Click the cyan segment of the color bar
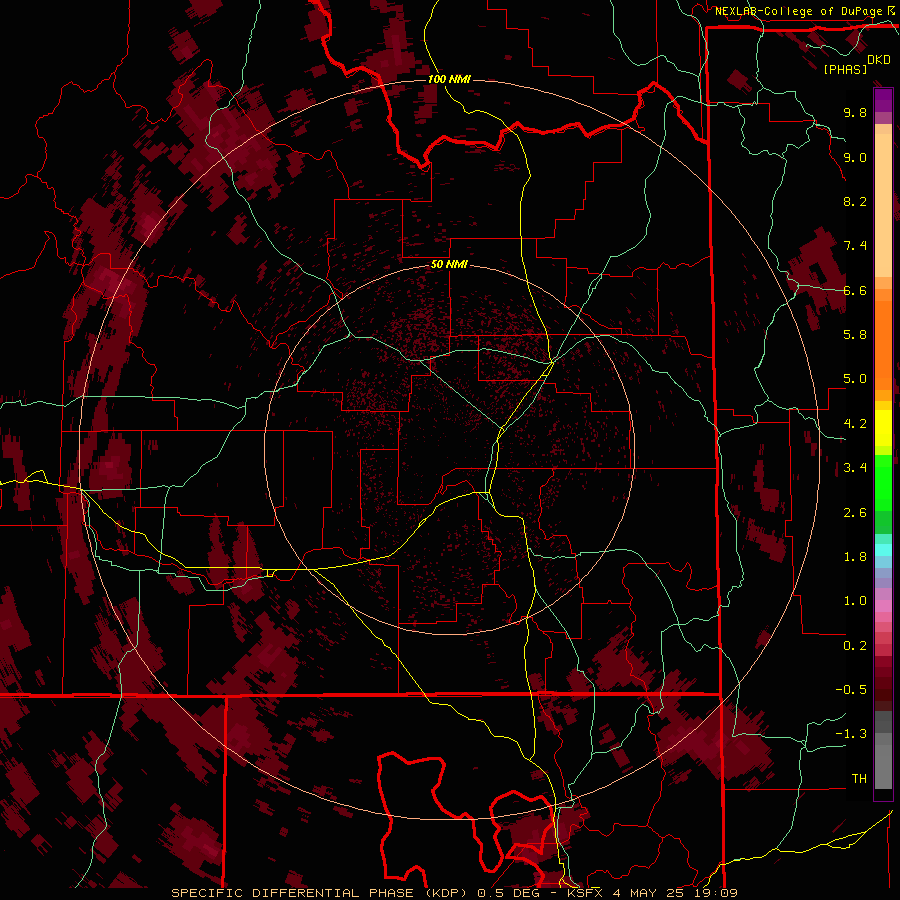 [883, 550]
